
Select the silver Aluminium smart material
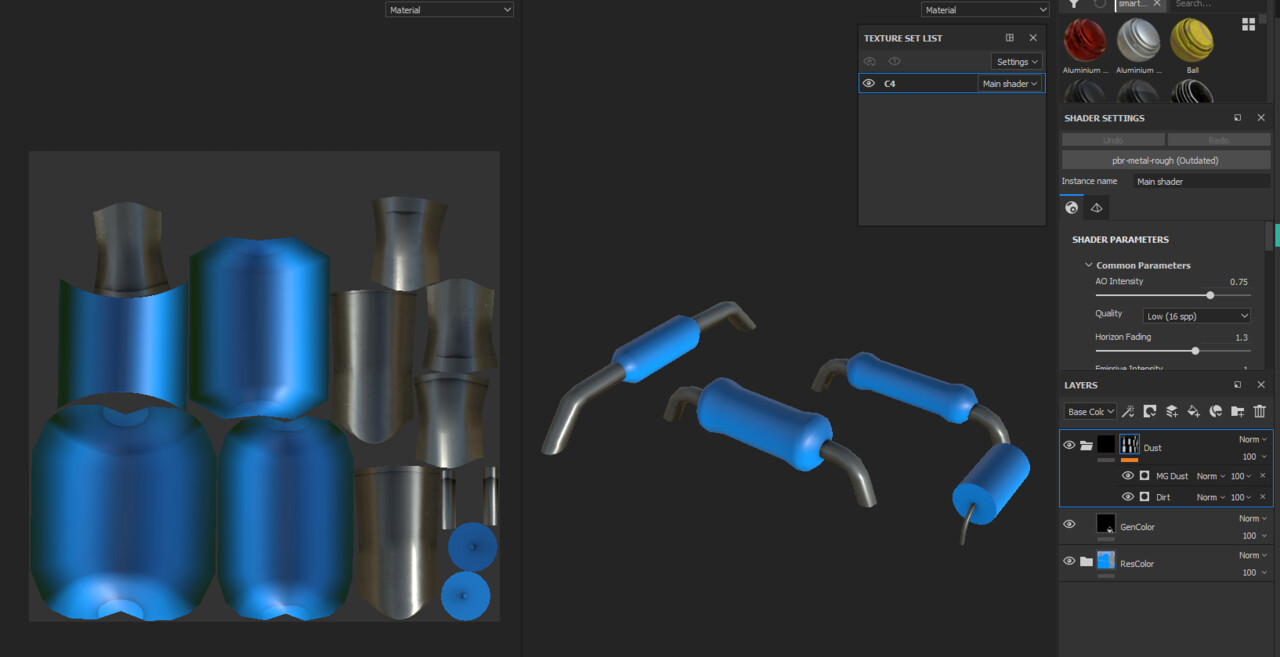(1138, 40)
